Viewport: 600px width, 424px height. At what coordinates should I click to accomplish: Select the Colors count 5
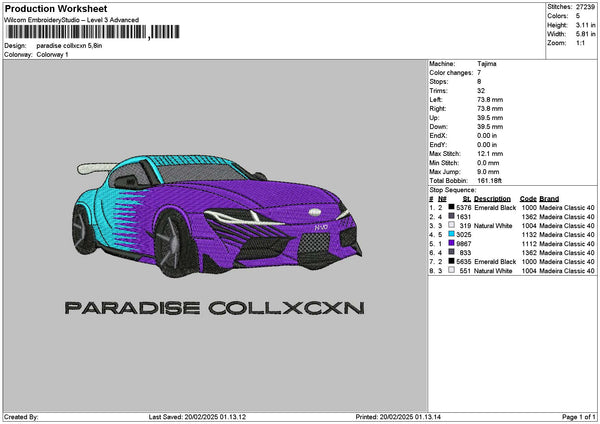tap(578, 16)
